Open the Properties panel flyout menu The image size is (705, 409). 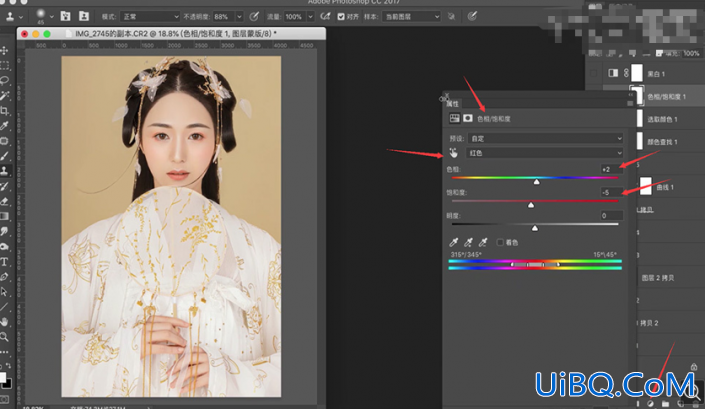[629, 103]
